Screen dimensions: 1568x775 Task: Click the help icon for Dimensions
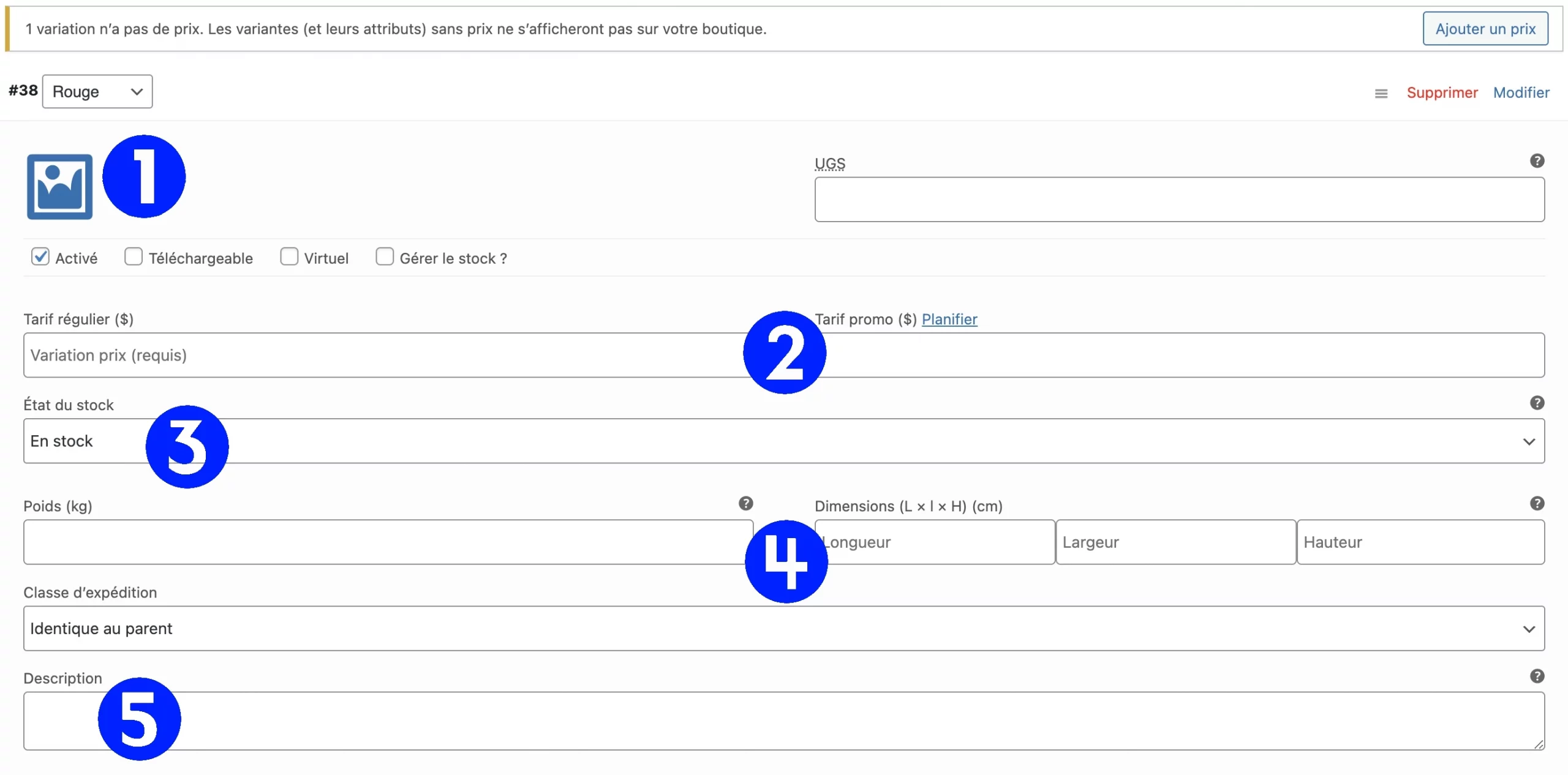coord(1536,503)
